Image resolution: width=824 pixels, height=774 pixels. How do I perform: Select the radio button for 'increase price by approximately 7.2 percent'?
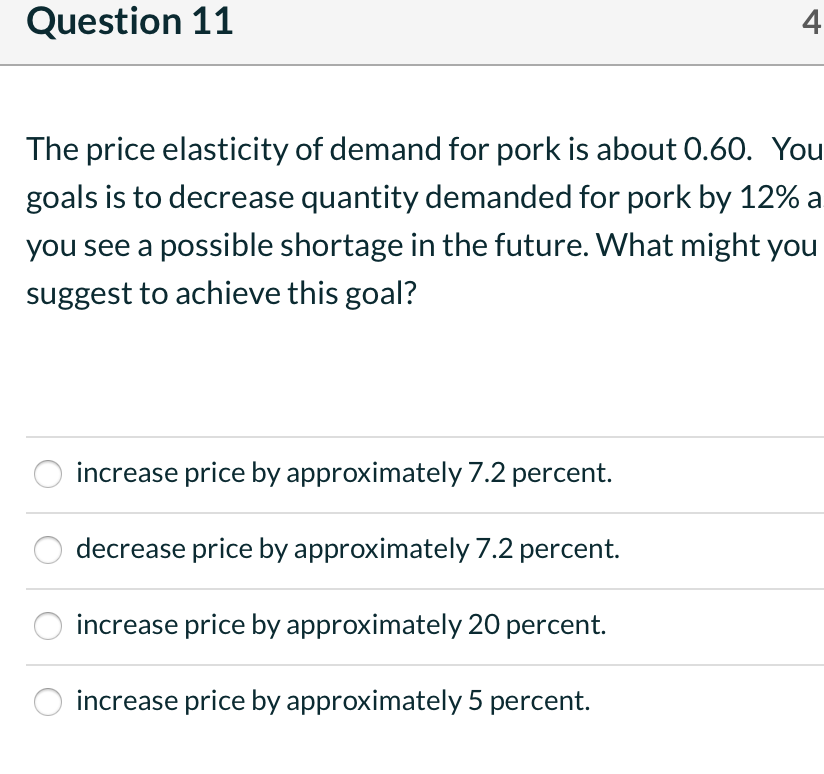pyautogui.click(x=48, y=474)
